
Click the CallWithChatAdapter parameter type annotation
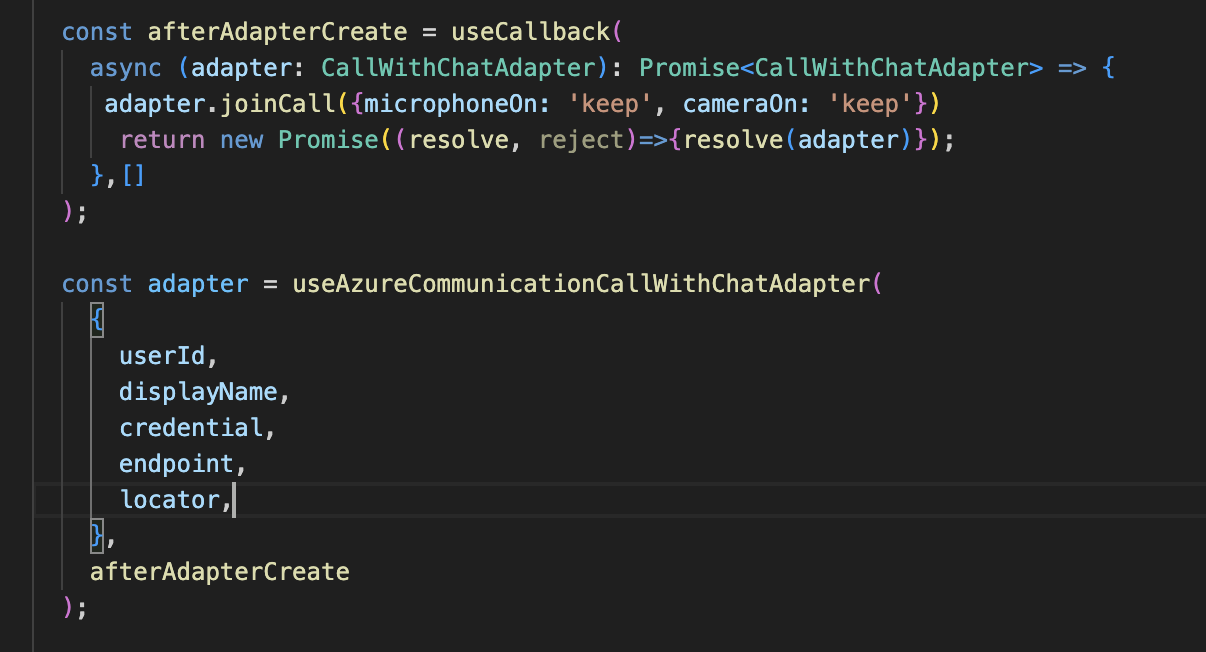point(458,68)
